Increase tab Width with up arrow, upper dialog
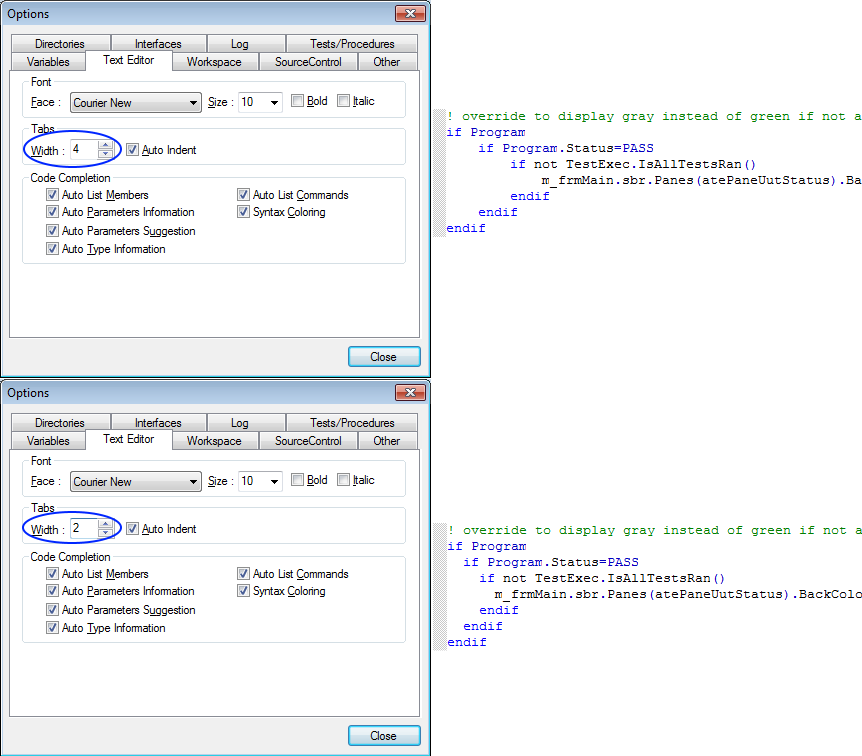The image size is (862, 756). tap(106, 145)
